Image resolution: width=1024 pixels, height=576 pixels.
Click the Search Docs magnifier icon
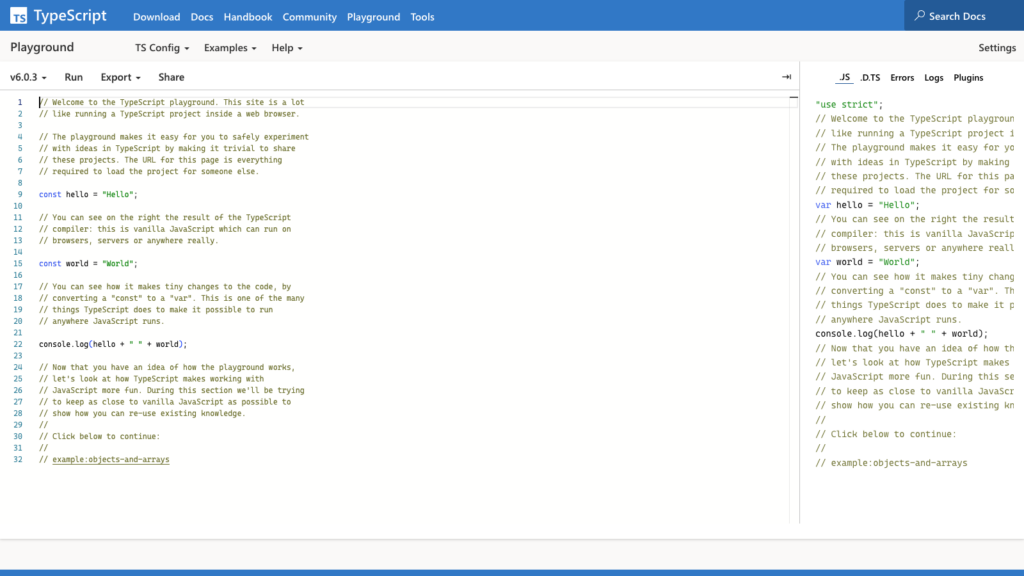tap(920, 15)
